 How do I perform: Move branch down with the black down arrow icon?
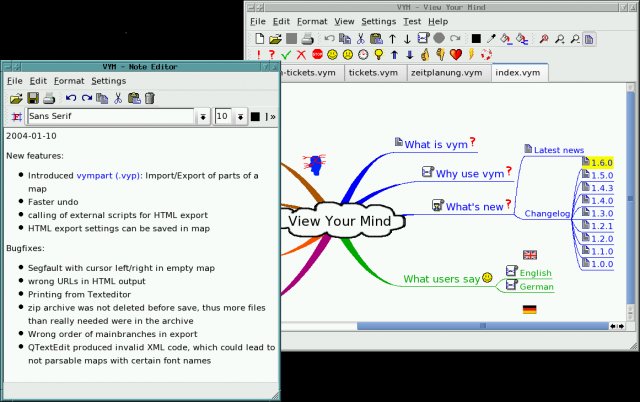coord(407,39)
